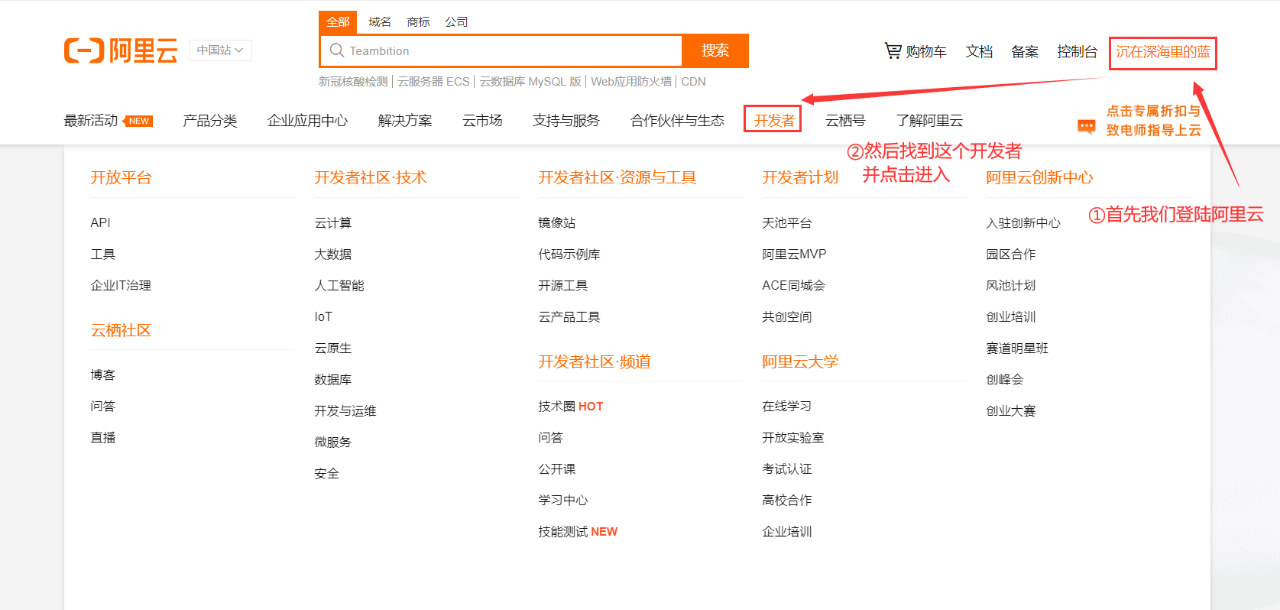Click the 创业大赛 link
The width and height of the screenshot is (1280, 610).
point(1011,411)
